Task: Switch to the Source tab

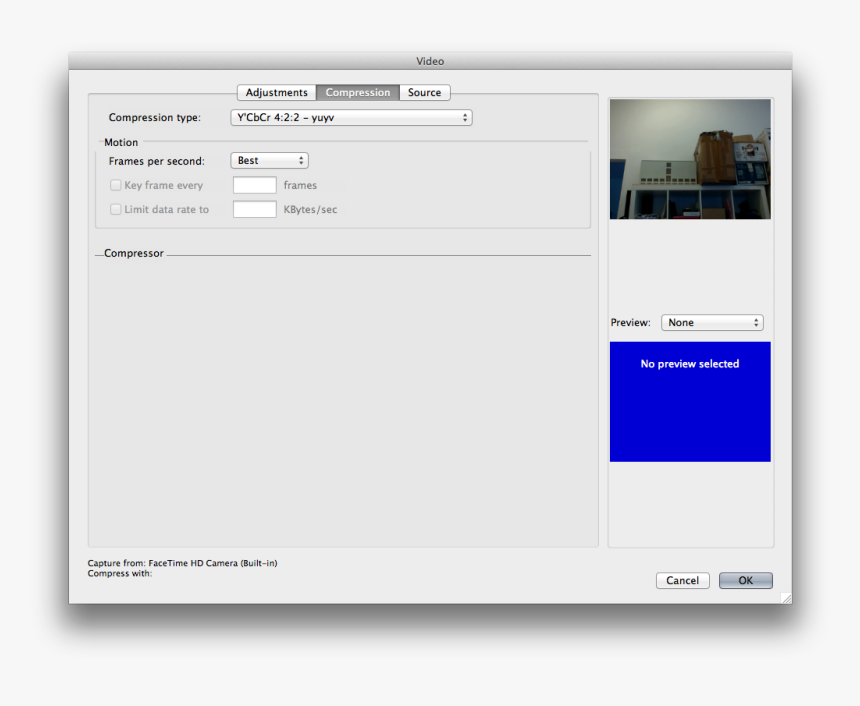Action: click(x=424, y=92)
